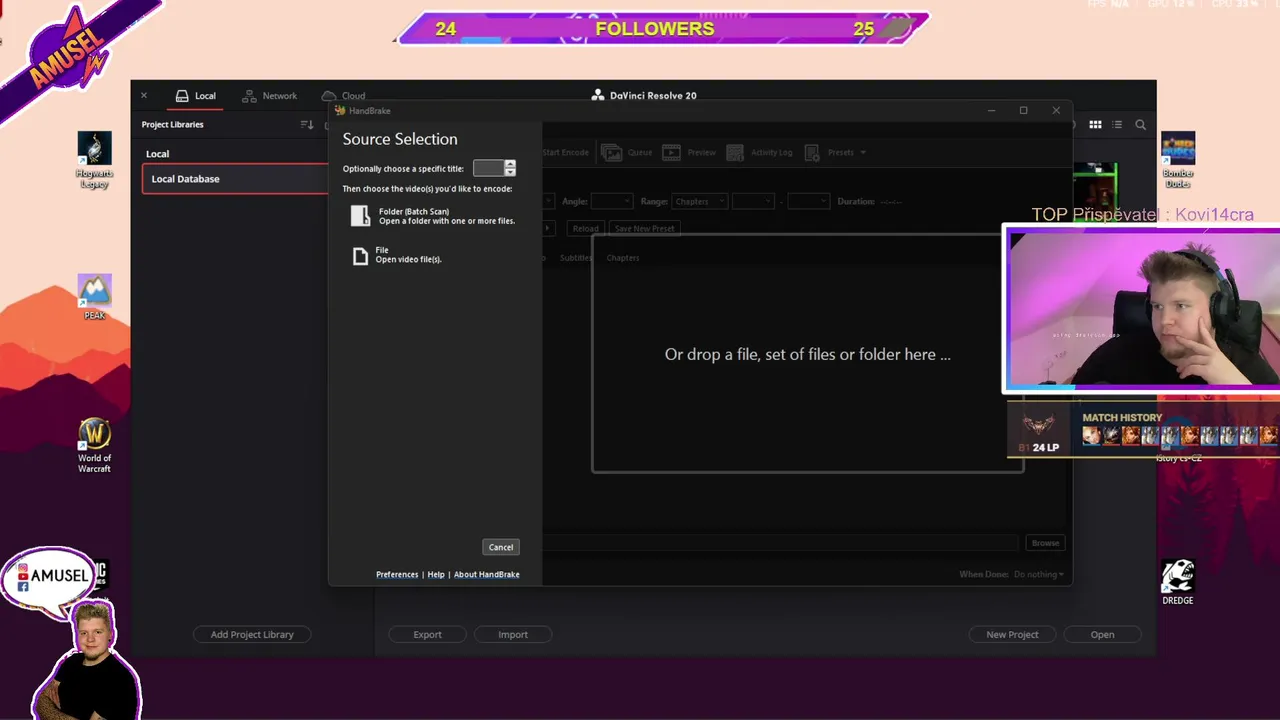This screenshot has width=1280, height=720.
Task: Open the When Done dropdown
Action: click(x=1038, y=574)
